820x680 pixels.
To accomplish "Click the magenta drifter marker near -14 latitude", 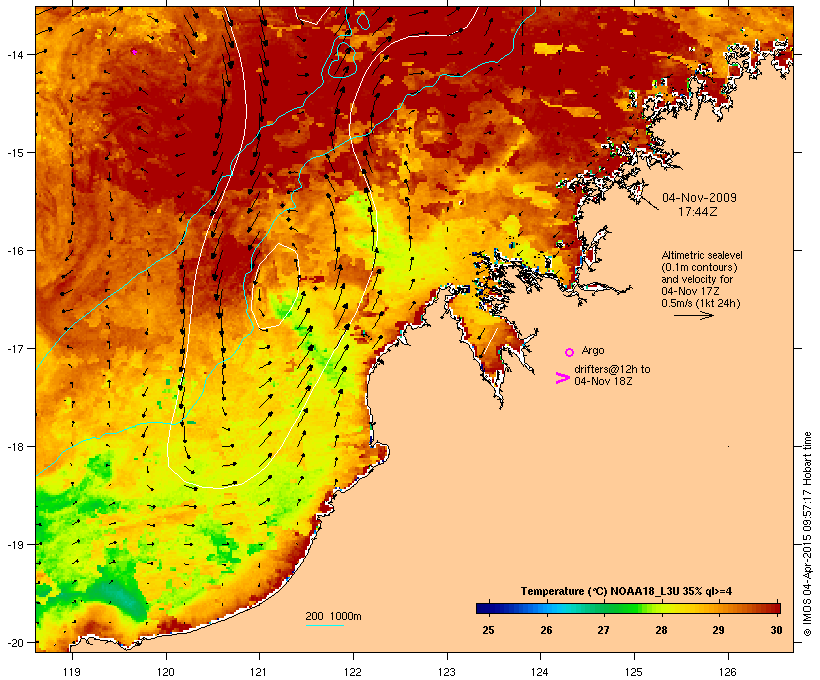I will click(x=134, y=52).
